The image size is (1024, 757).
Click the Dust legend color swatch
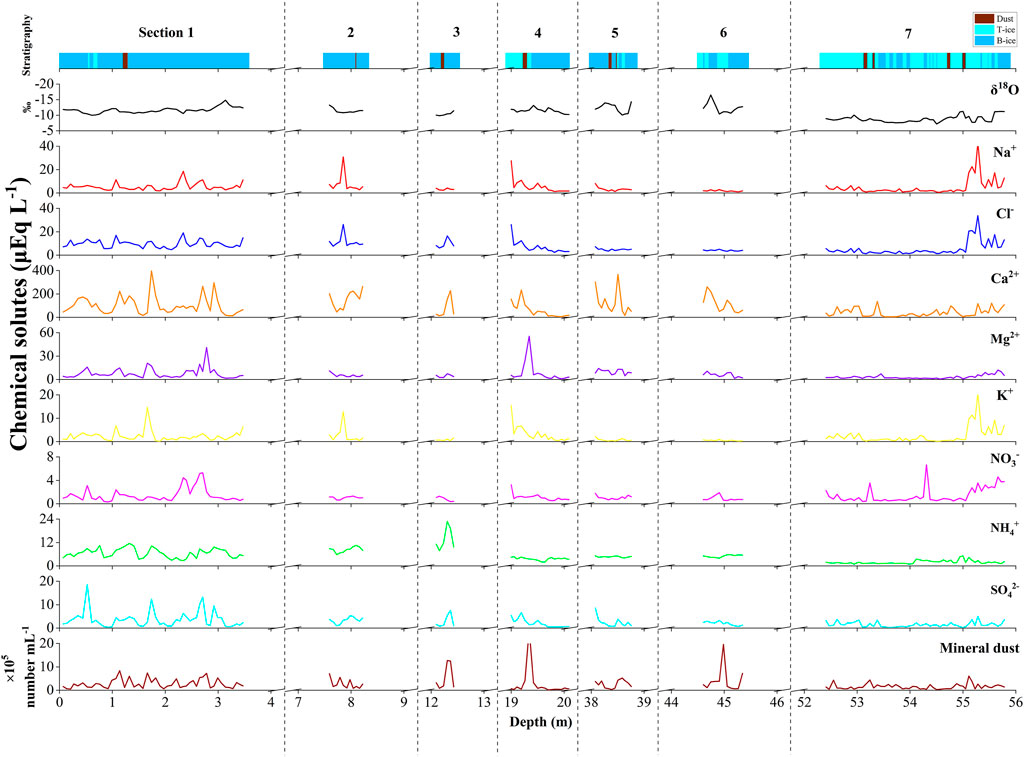tap(984, 19)
